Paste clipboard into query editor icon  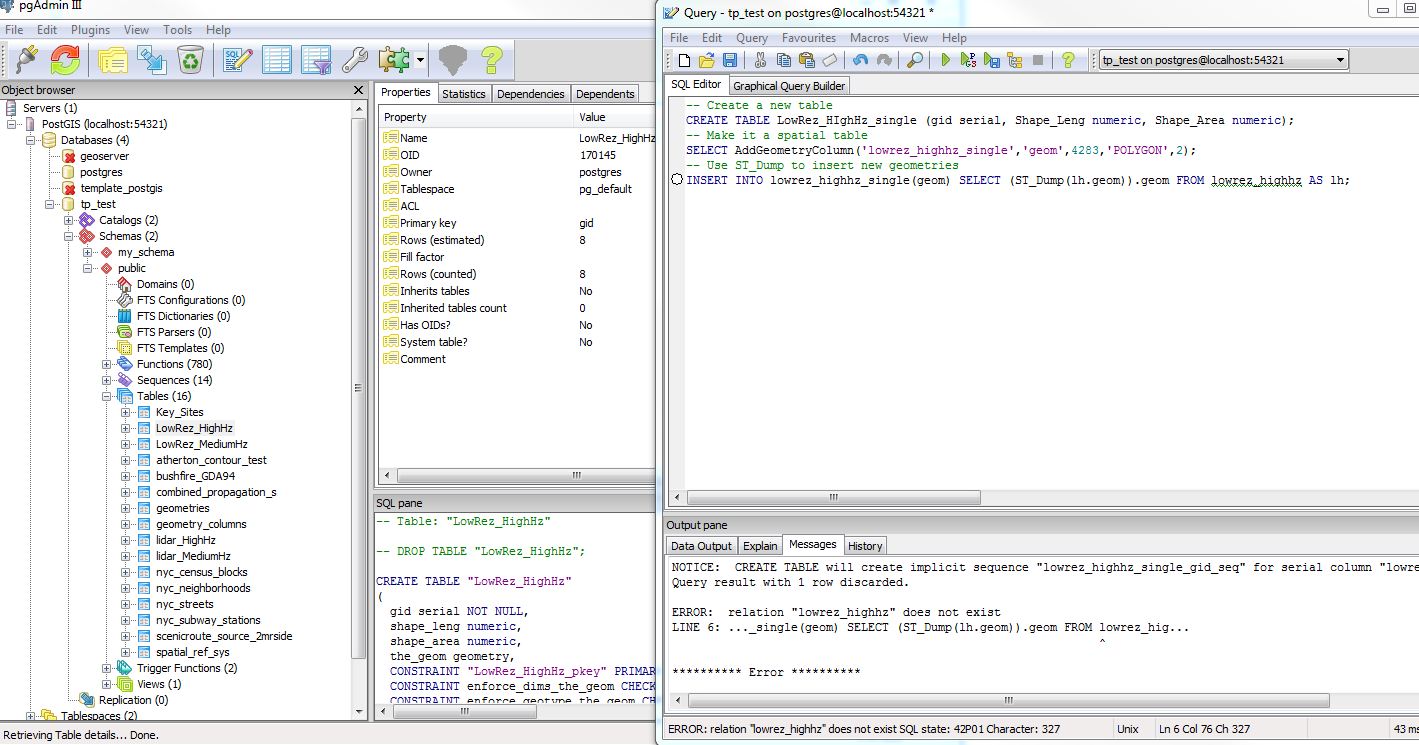pyautogui.click(x=806, y=60)
